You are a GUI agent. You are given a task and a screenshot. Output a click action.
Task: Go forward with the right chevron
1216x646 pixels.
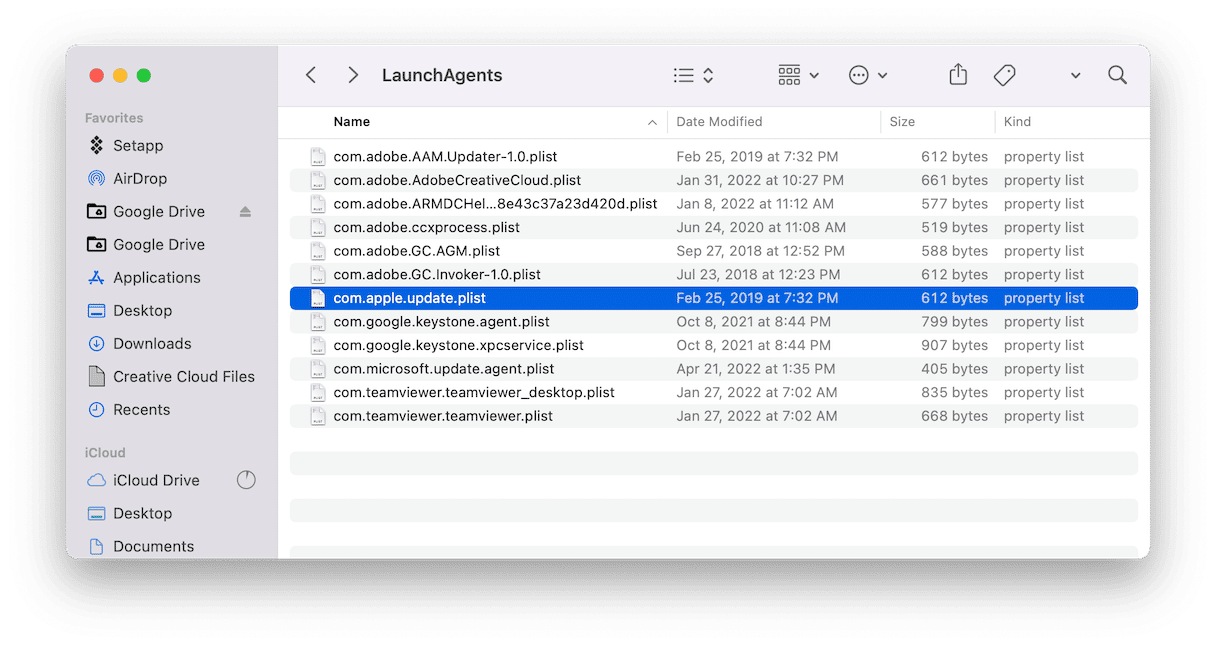pos(353,75)
